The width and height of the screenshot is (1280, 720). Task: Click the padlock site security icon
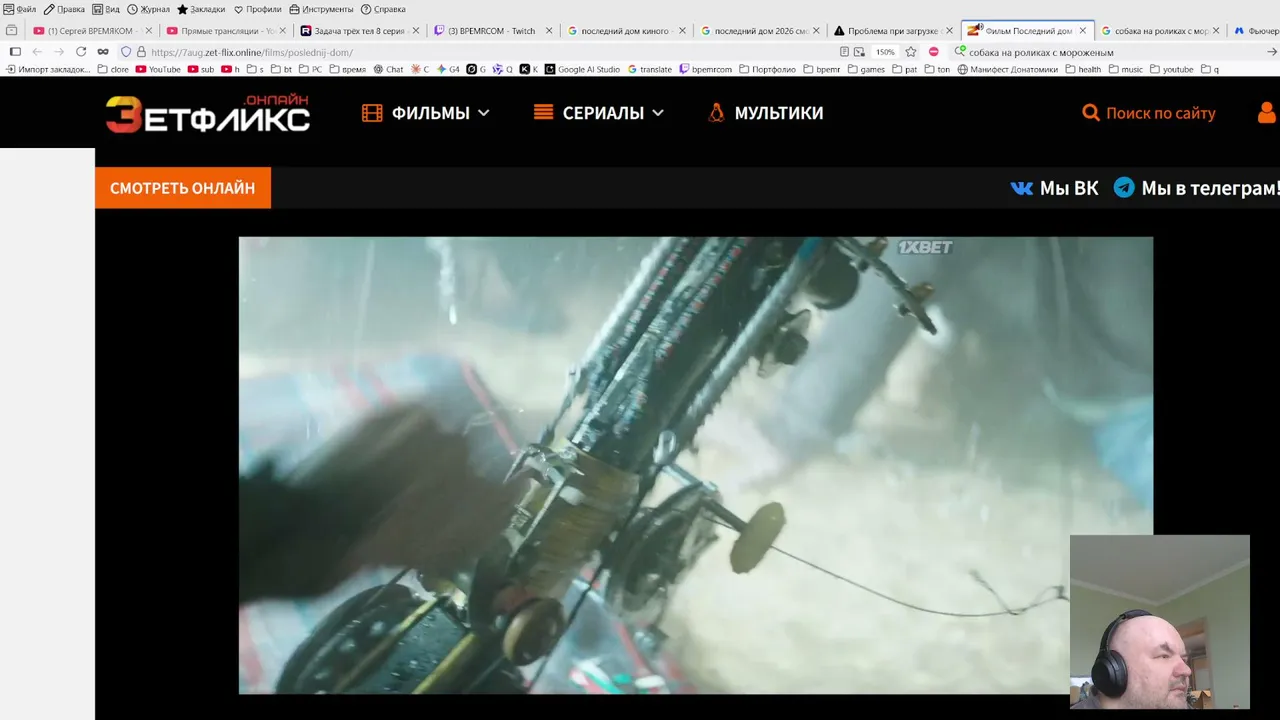(141, 52)
